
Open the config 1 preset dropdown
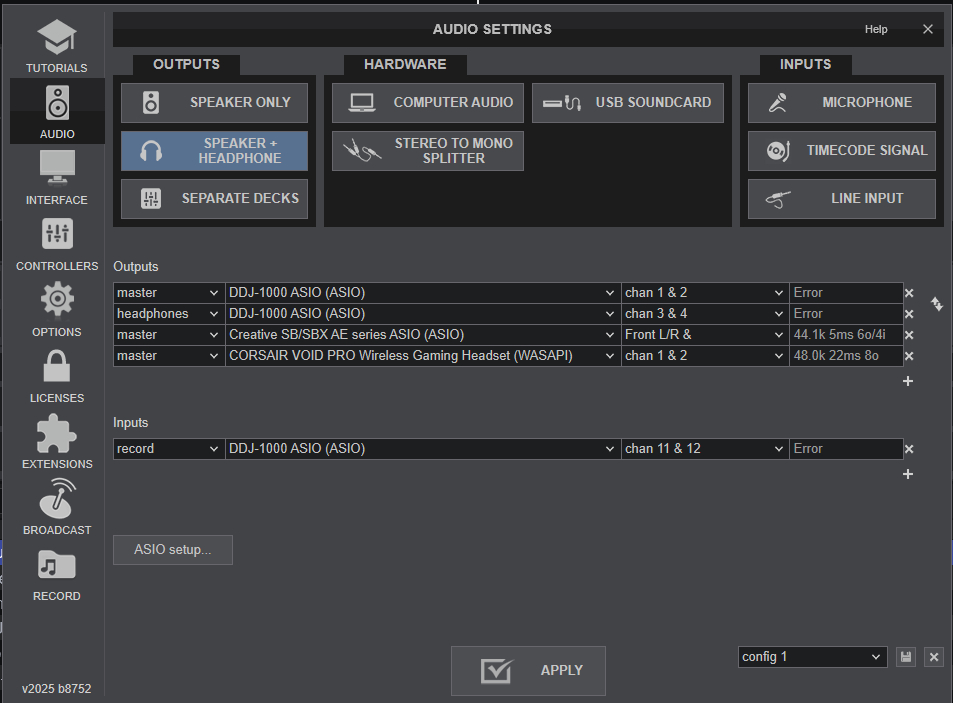point(812,657)
